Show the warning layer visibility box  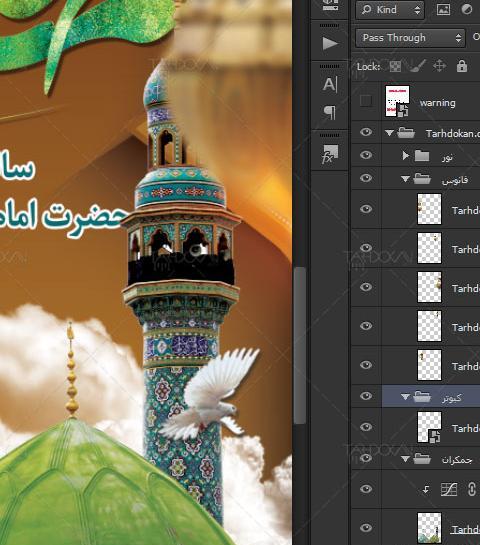coord(366,101)
